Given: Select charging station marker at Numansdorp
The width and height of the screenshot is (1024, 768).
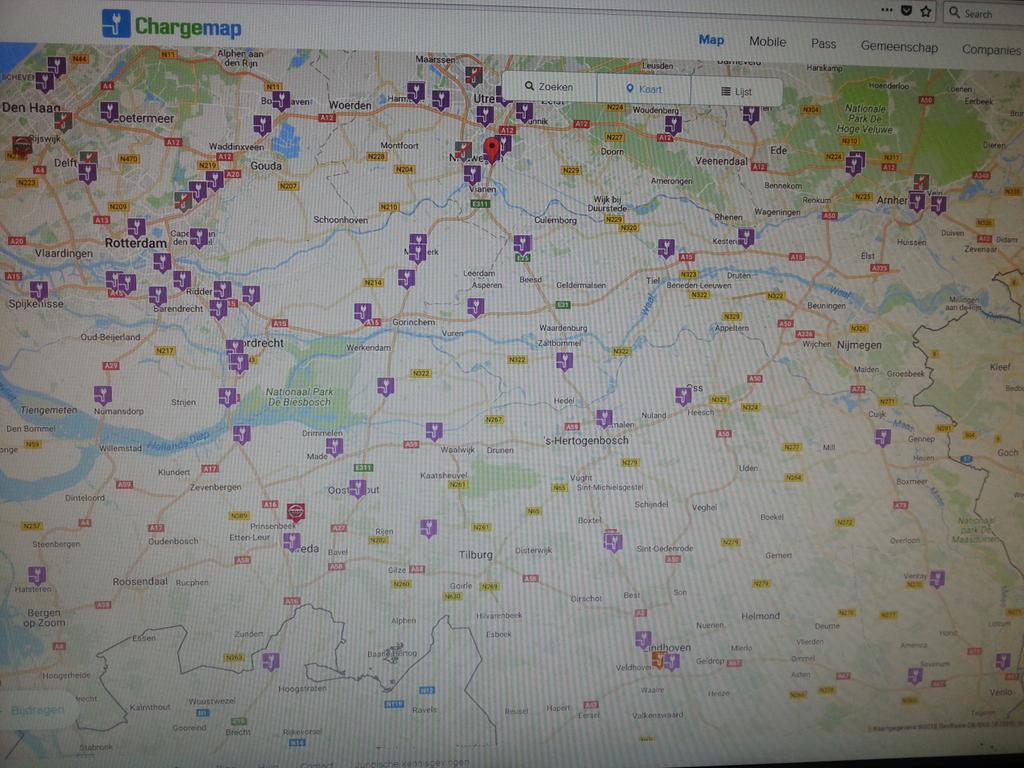Looking at the screenshot, I should [x=103, y=395].
